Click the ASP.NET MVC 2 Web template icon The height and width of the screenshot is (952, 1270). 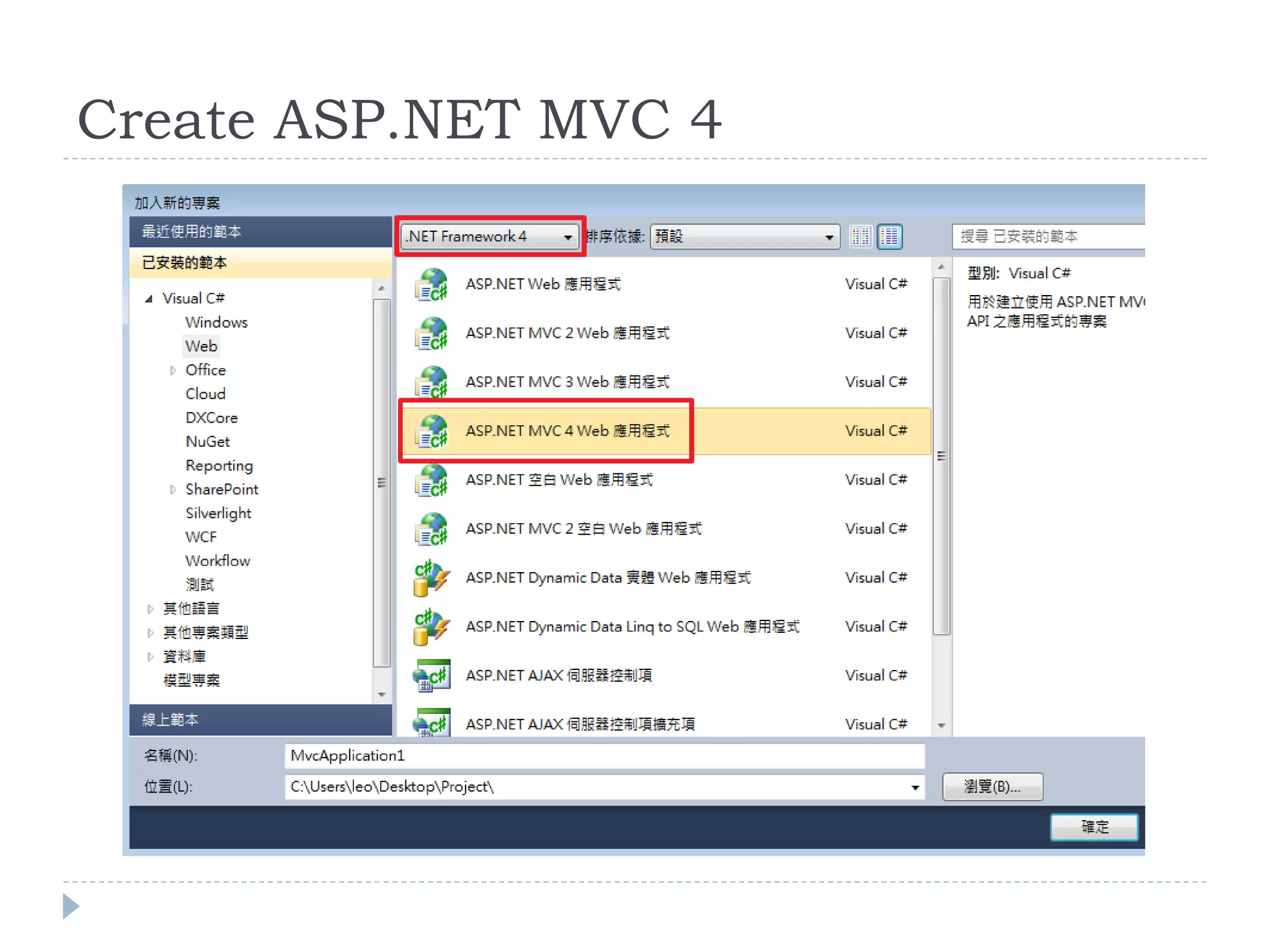point(431,333)
